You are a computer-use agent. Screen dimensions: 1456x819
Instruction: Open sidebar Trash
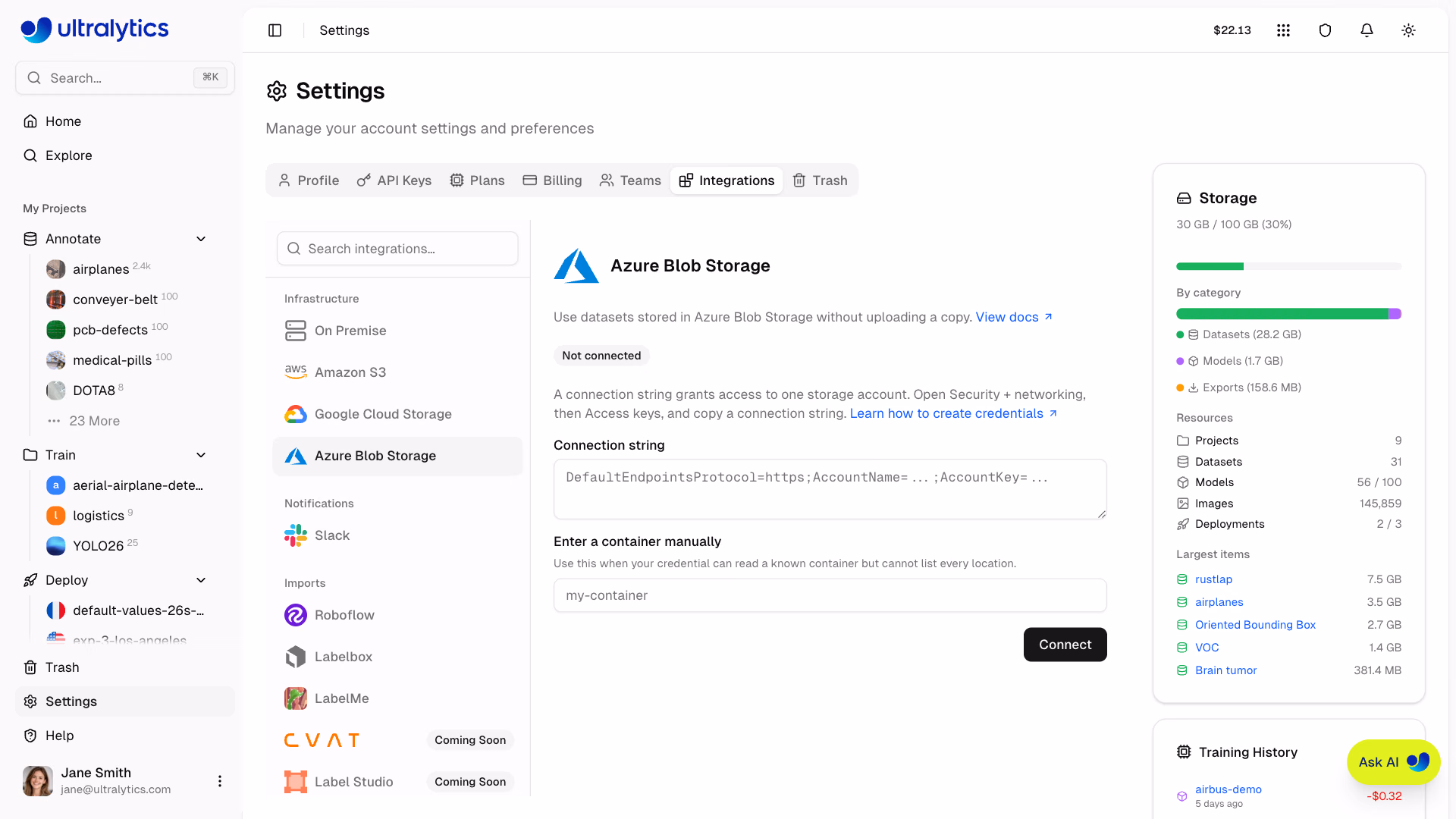[125, 667]
